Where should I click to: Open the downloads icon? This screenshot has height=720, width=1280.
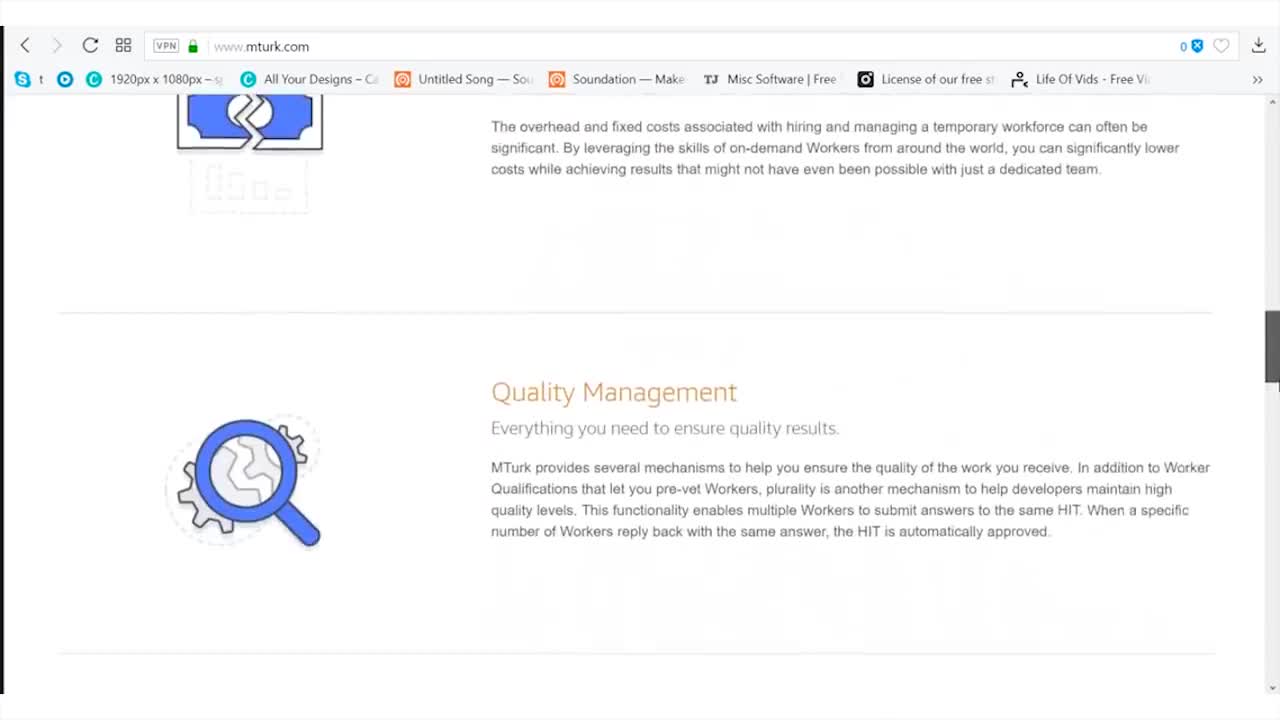click(x=1259, y=46)
